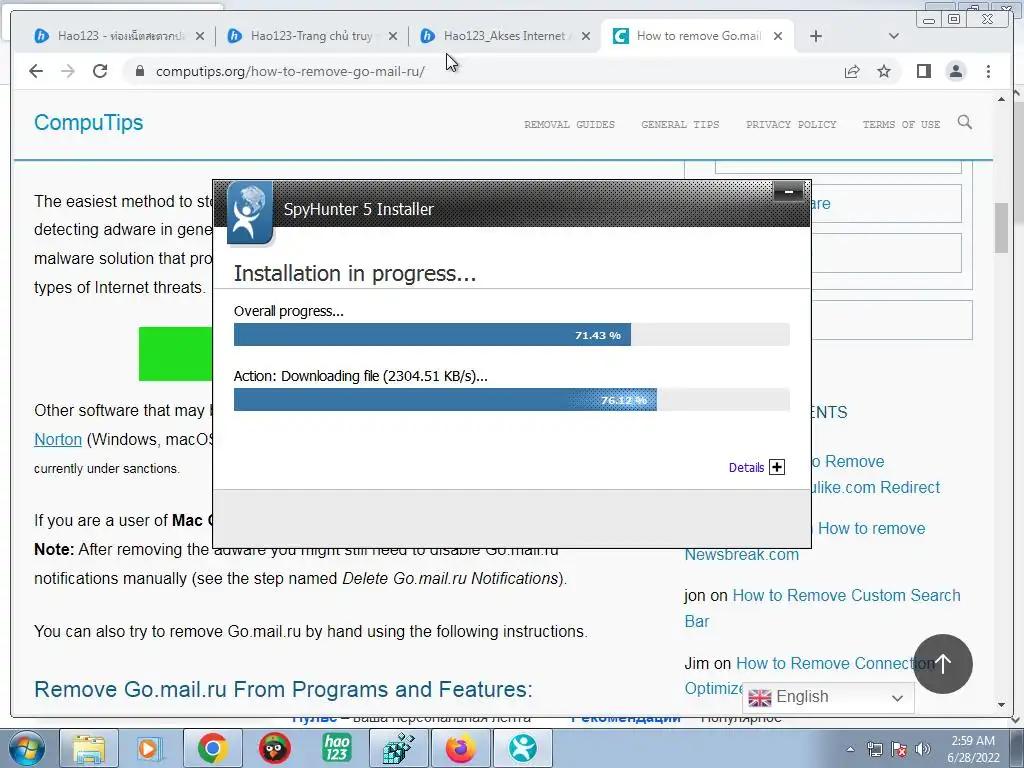Click scroll-to-top arrow circle button
The width and height of the screenshot is (1024, 768).
(943, 664)
